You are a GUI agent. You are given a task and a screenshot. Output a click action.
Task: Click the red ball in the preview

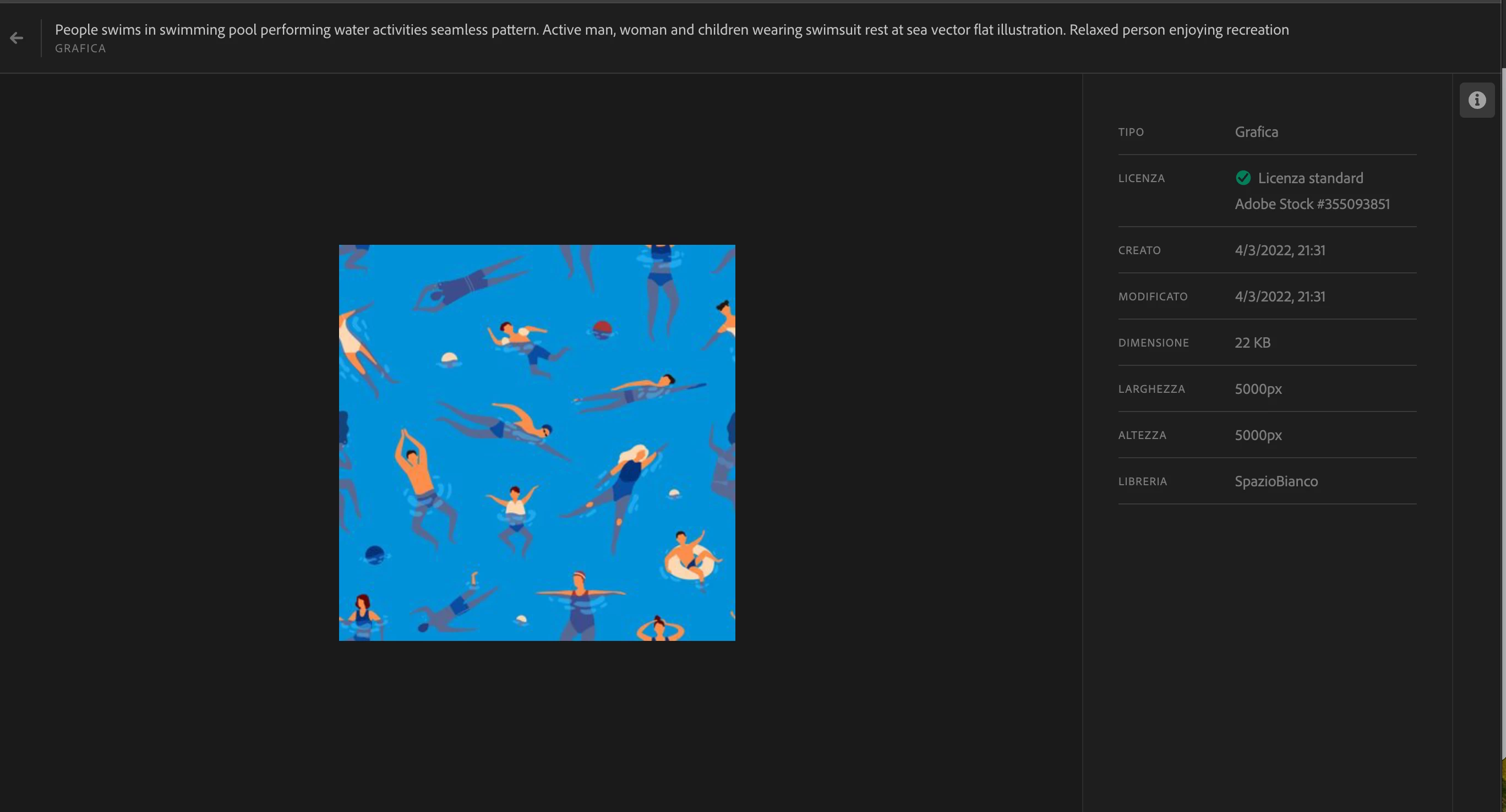coord(602,328)
